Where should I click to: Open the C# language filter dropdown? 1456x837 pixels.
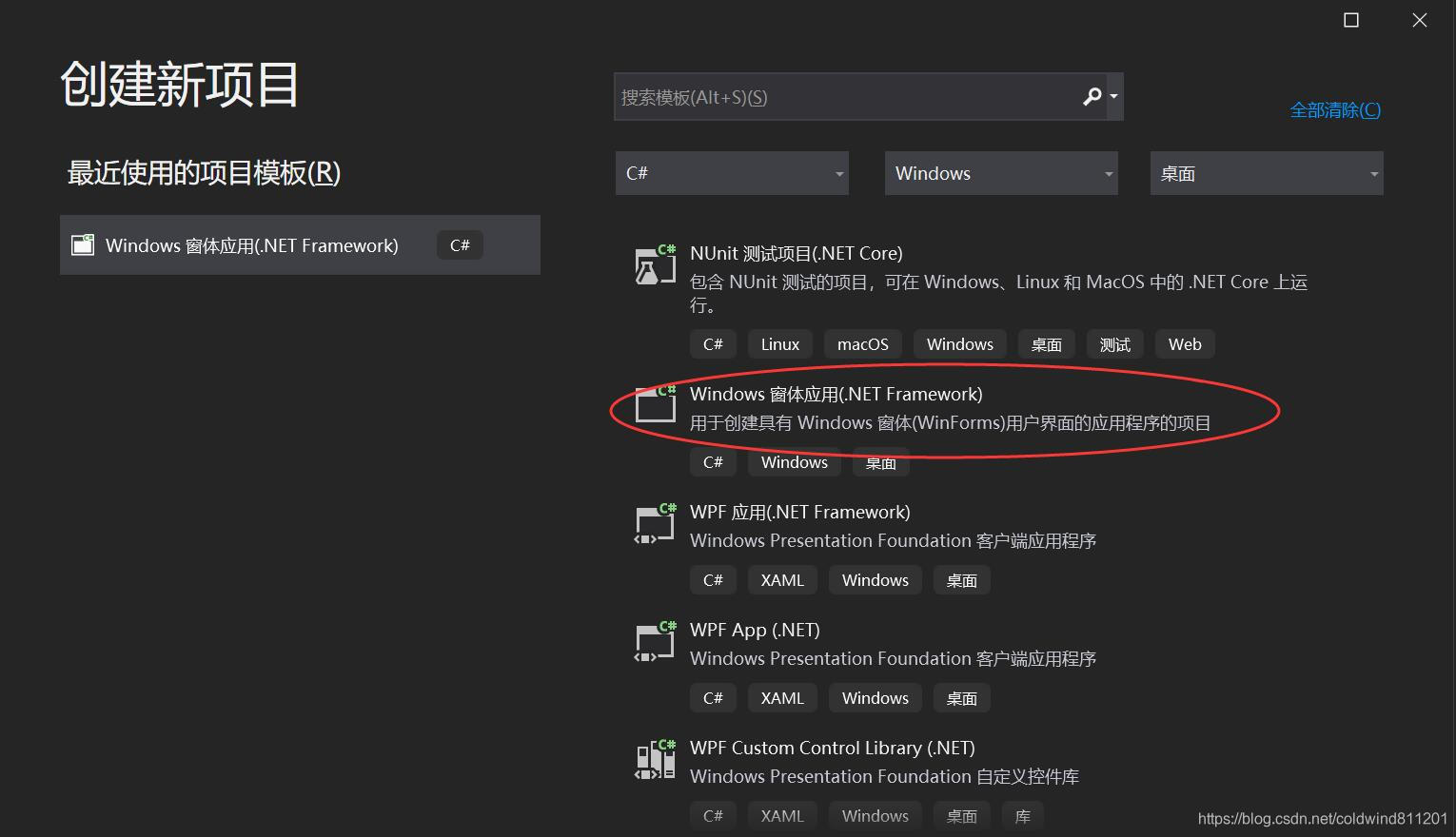coord(732,173)
